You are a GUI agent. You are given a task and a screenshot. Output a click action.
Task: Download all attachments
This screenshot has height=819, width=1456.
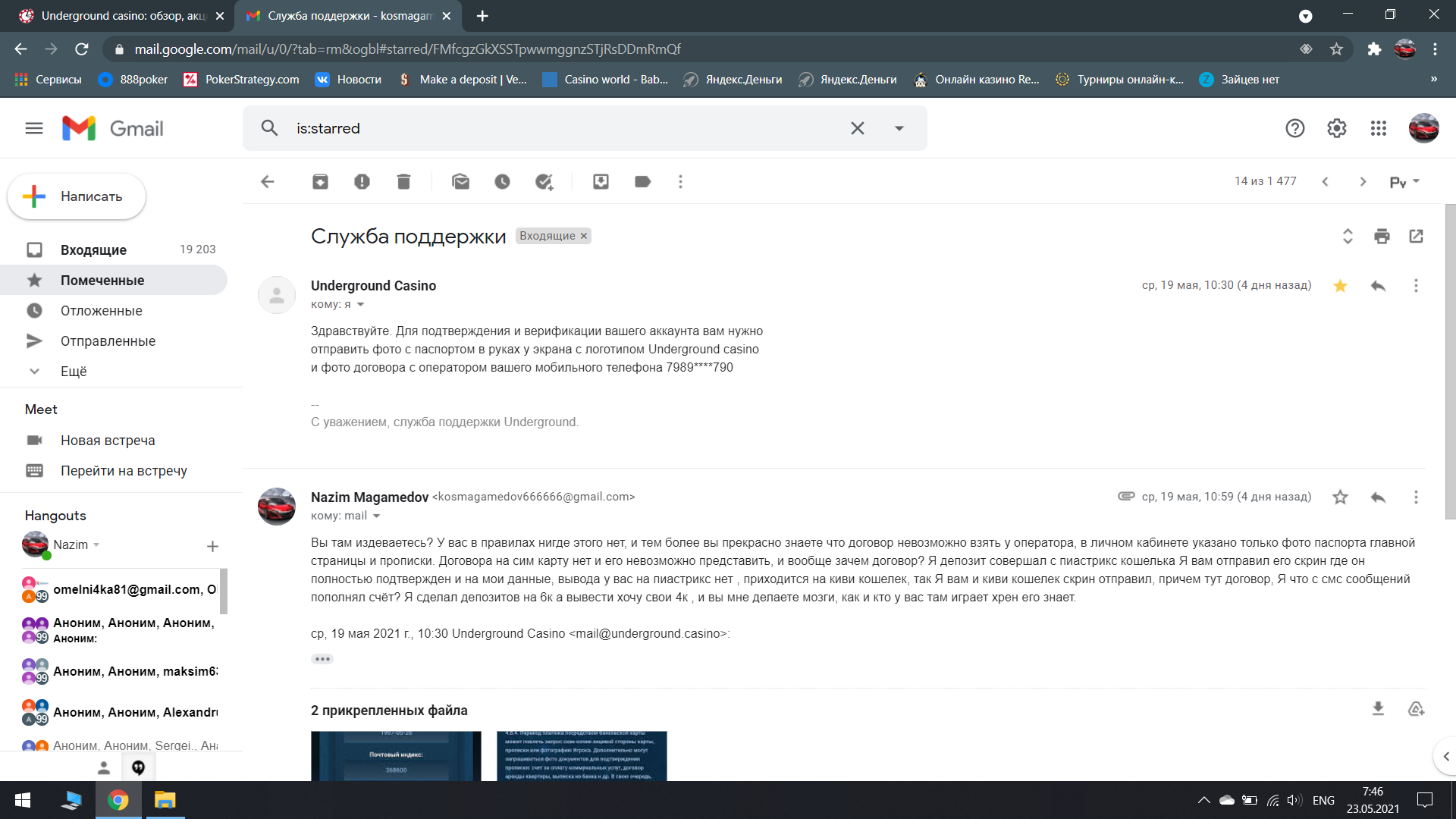[1378, 708]
